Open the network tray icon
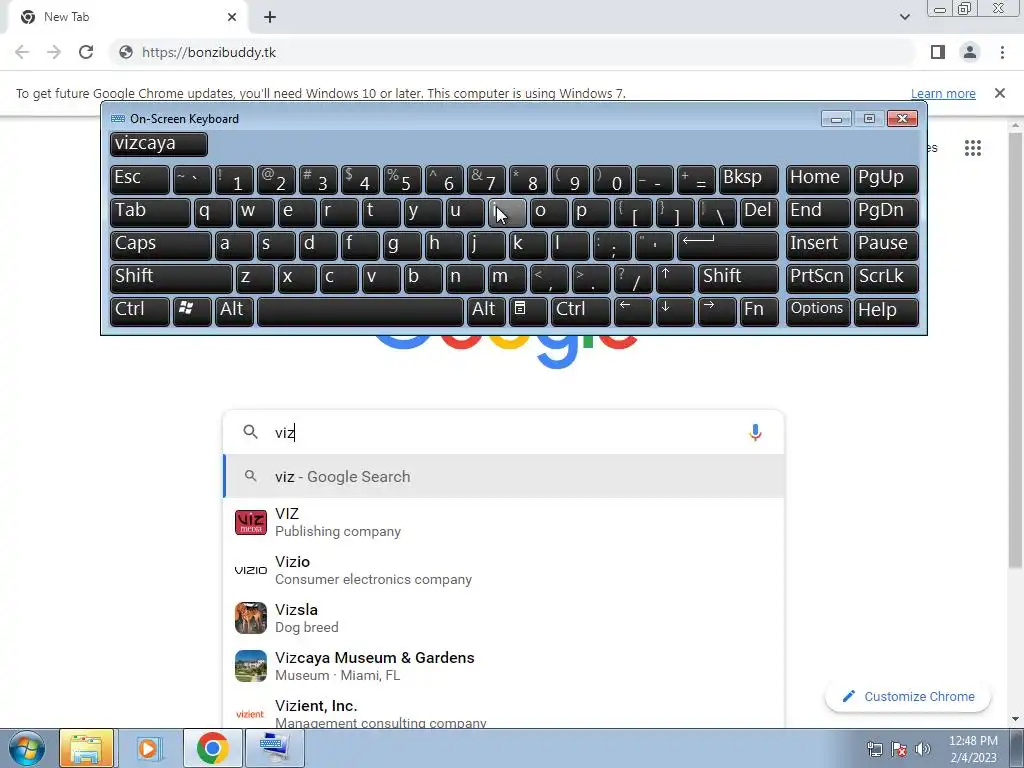This screenshot has height=768, width=1024. pyautogui.click(x=874, y=749)
